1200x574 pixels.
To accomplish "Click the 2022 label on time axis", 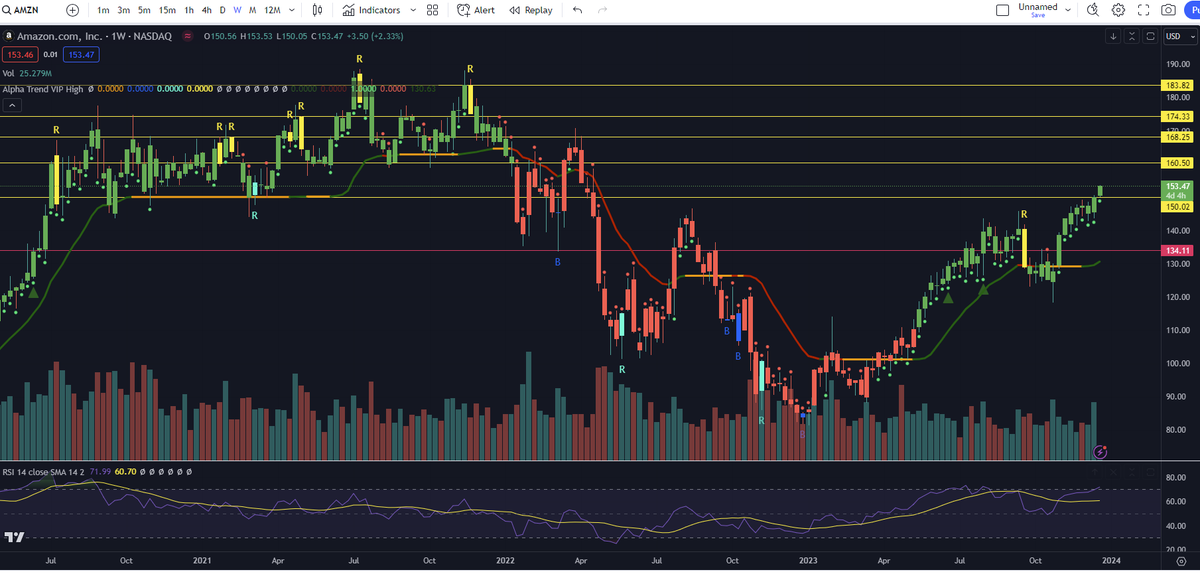I will click(x=504, y=561).
